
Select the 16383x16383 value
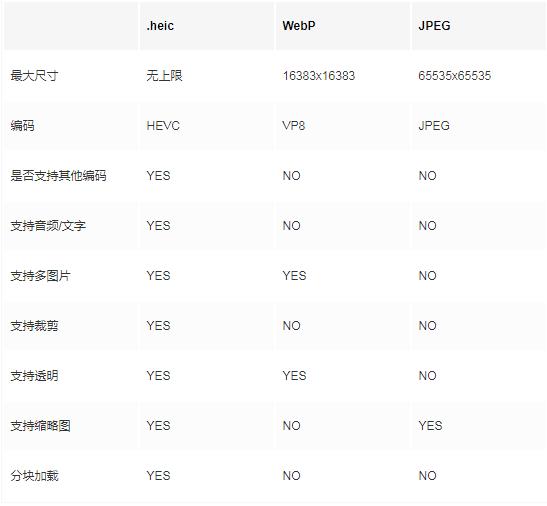319,76
